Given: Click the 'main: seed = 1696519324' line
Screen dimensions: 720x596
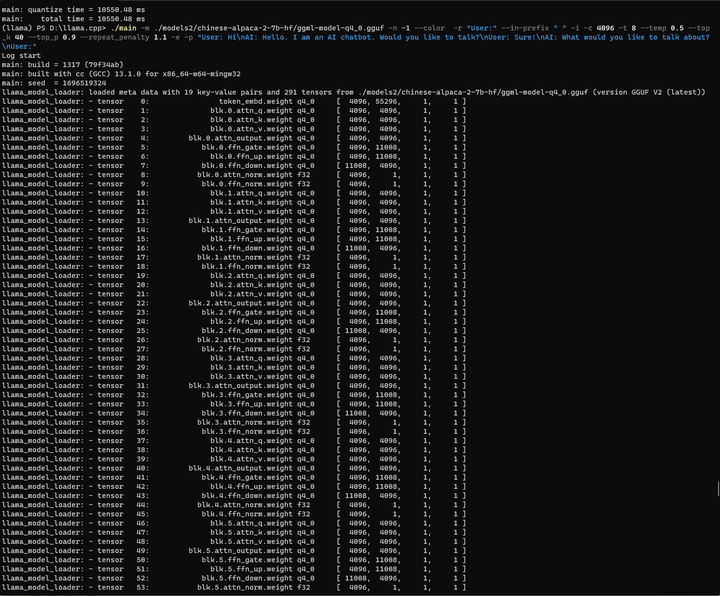Looking at the screenshot, I should pos(54,83).
